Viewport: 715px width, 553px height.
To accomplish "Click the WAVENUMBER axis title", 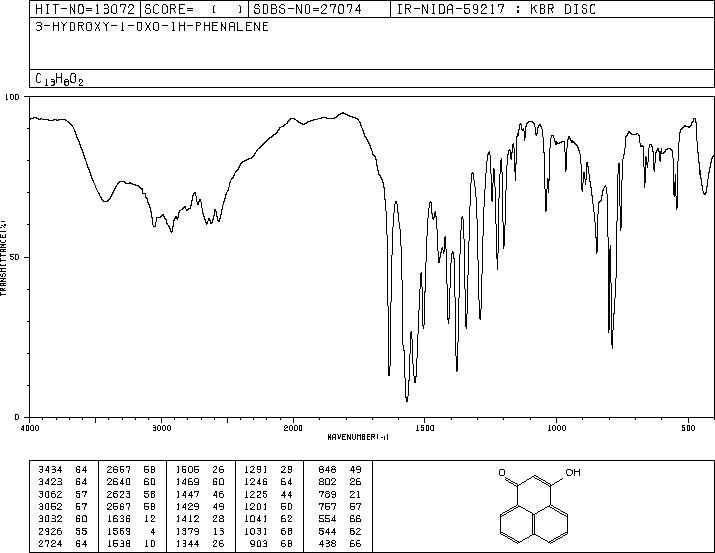I will pos(358,437).
